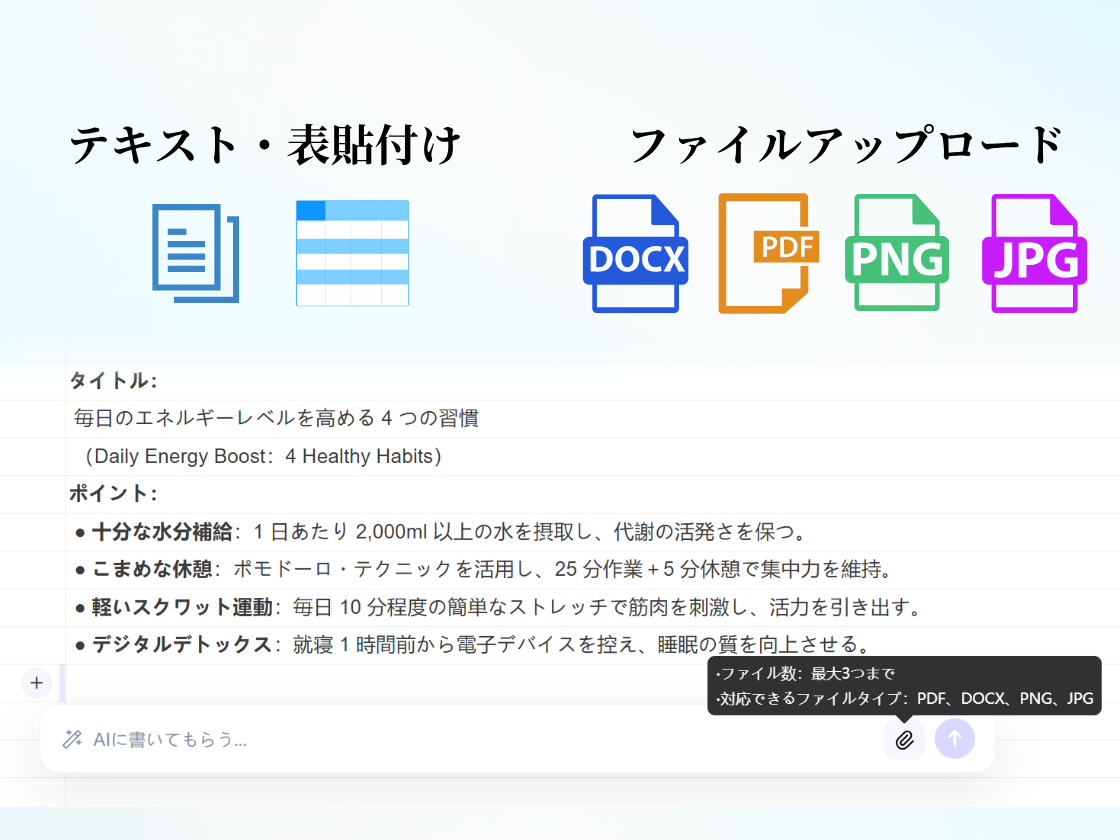The image size is (1120, 840).
Task: Select the PNG file format icon
Action: tap(896, 253)
